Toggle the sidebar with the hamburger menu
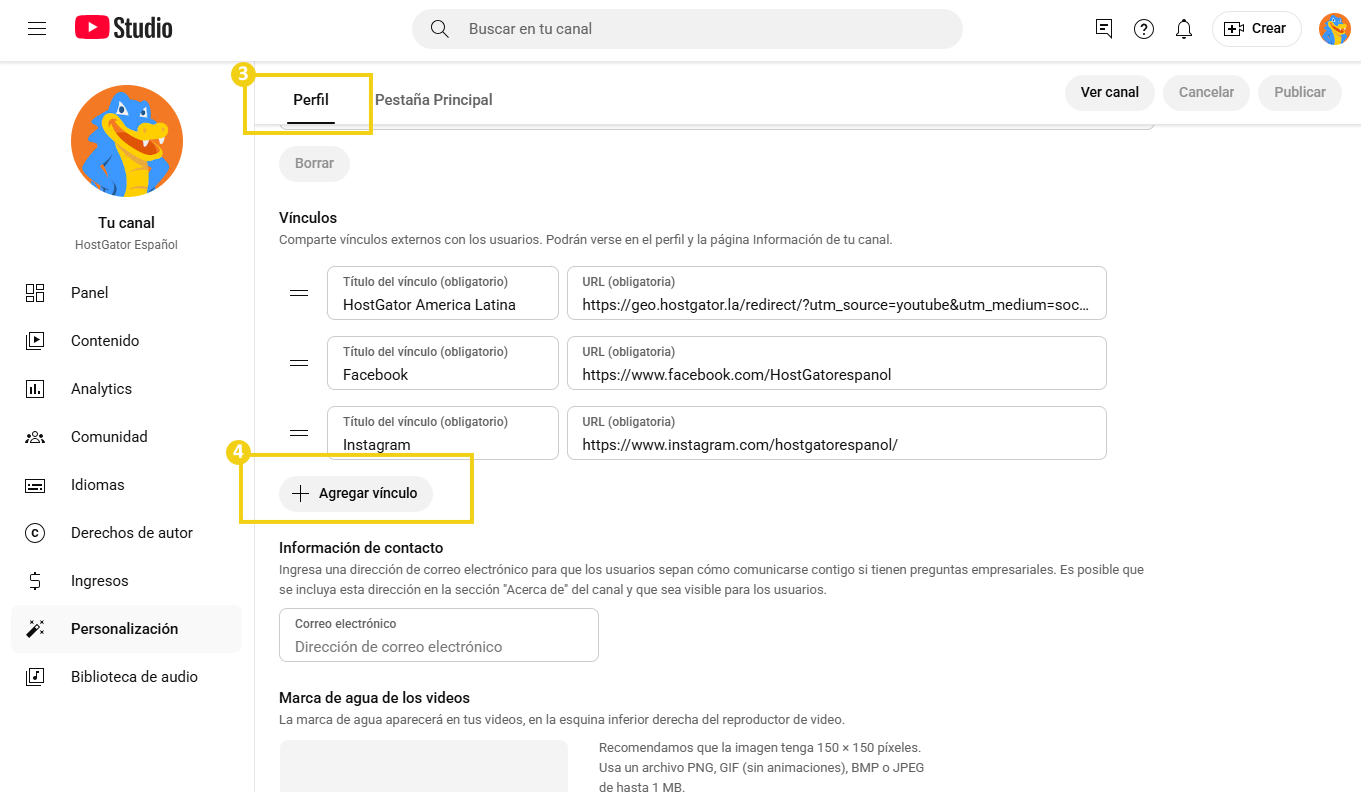 click(37, 28)
